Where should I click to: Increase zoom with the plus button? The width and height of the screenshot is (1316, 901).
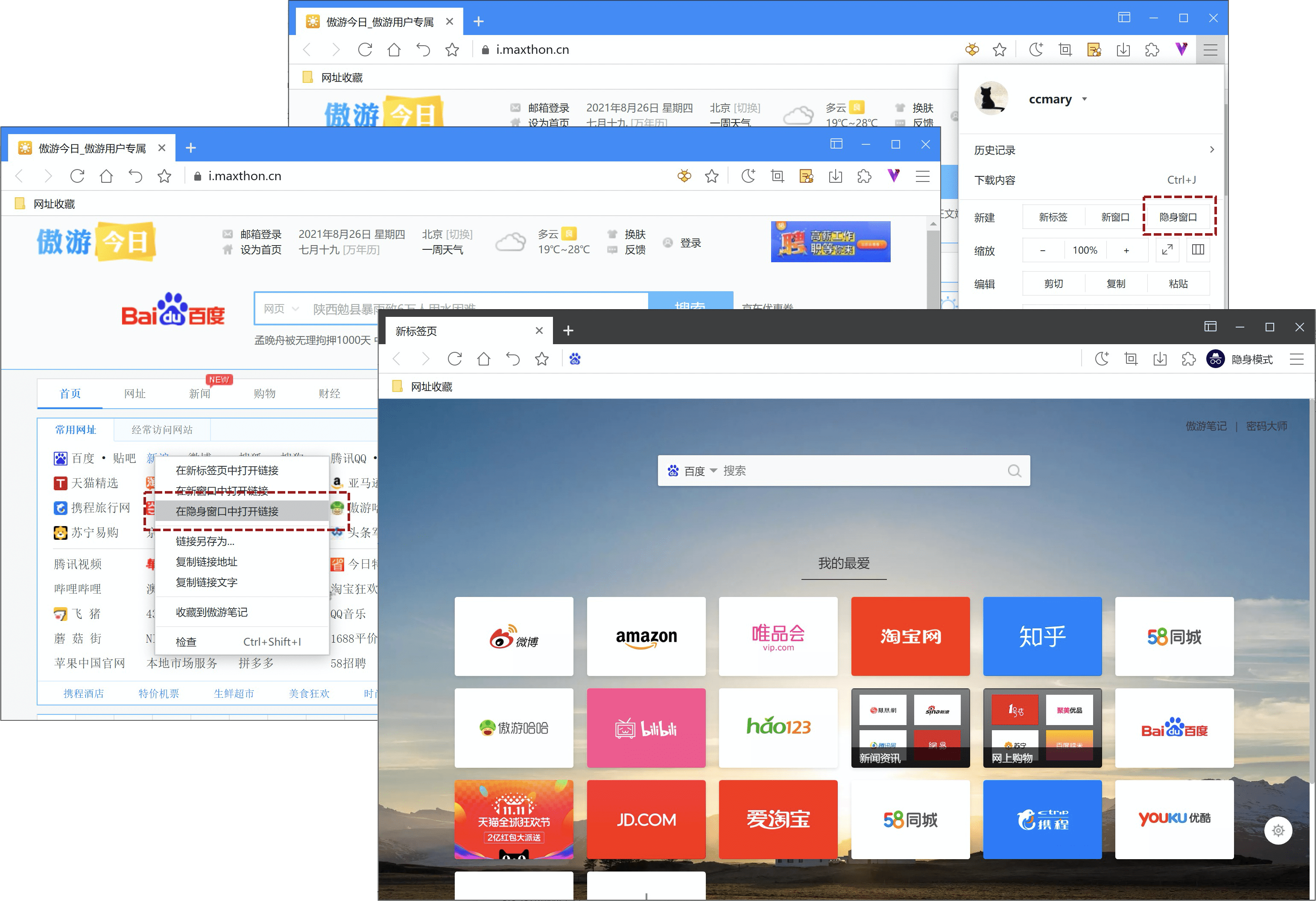pos(1126,250)
